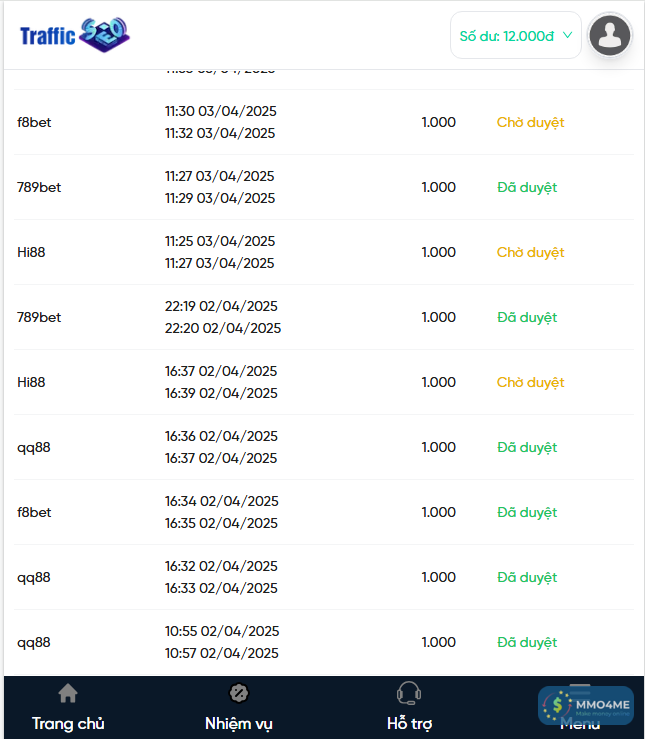Click Chờ duyệt for Hi88 16:37 row
The width and height of the screenshot is (645, 739).
(x=530, y=382)
